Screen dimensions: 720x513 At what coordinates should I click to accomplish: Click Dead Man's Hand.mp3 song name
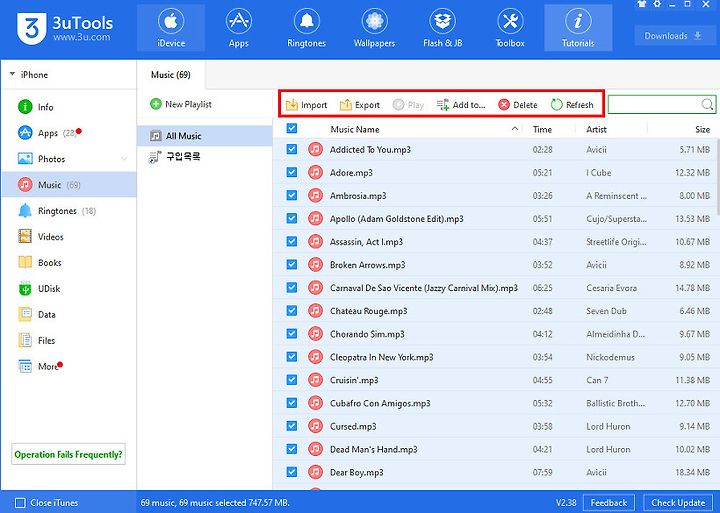374,449
